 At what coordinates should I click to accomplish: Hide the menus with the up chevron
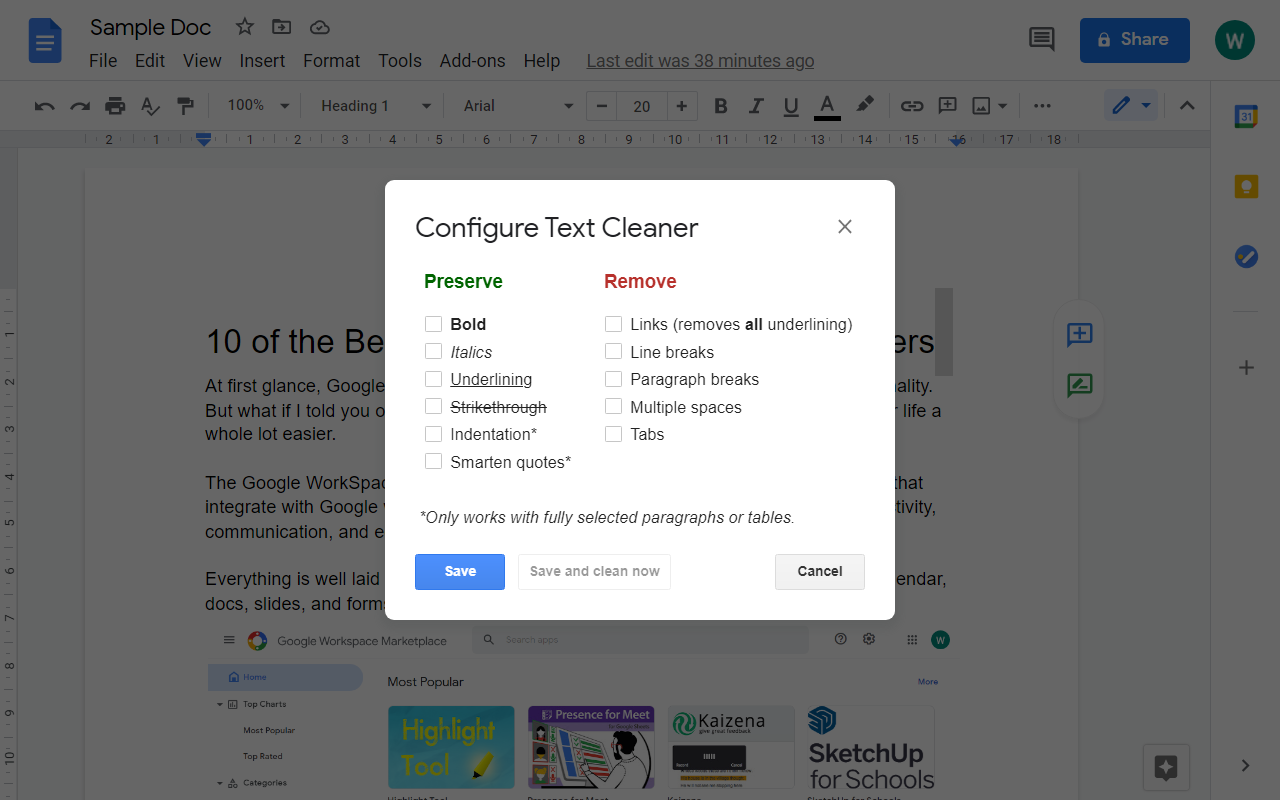[x=1187, y=106]
